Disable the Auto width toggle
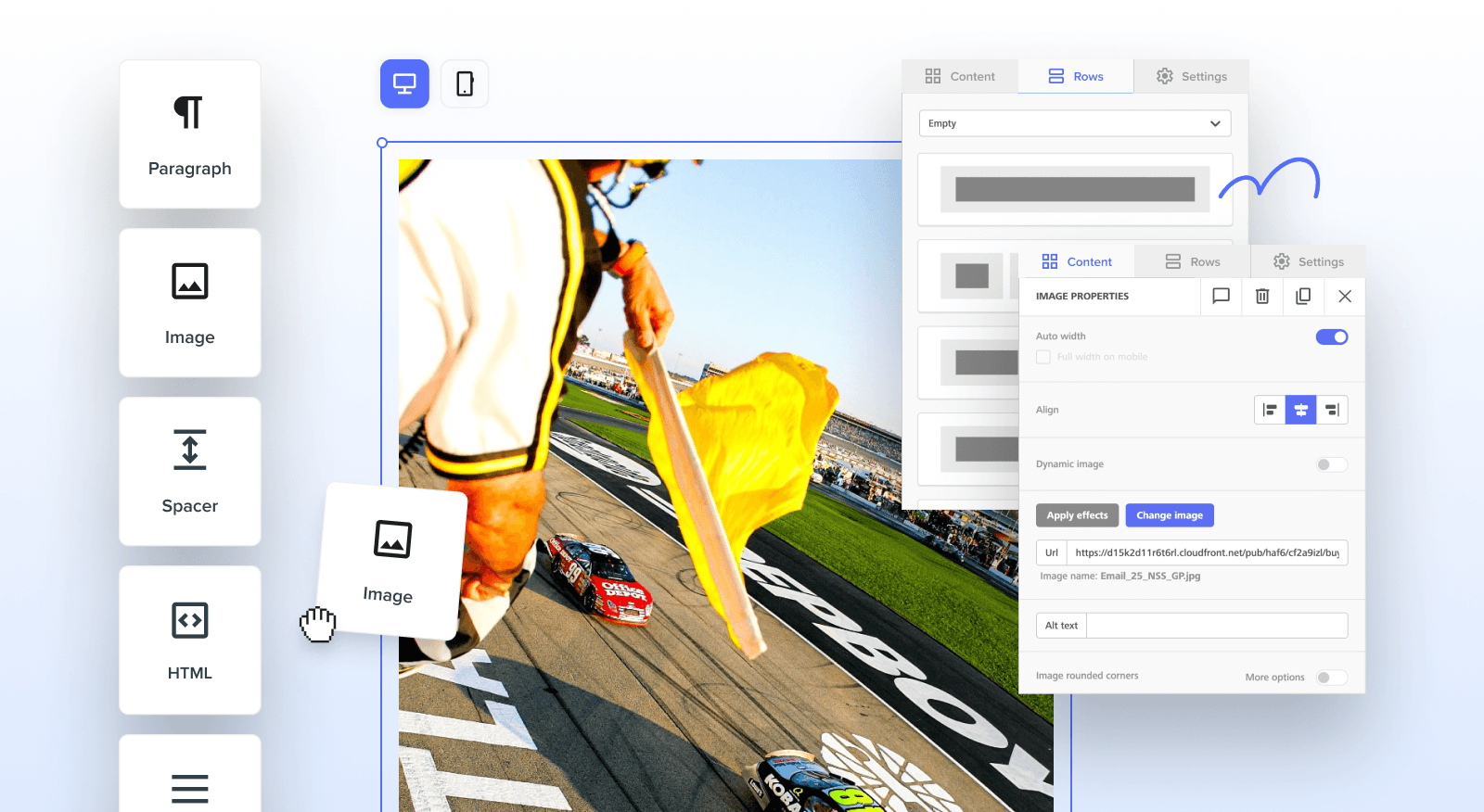The width and height of the screenshot is (1484, 812). click(x=1331, y=337)
